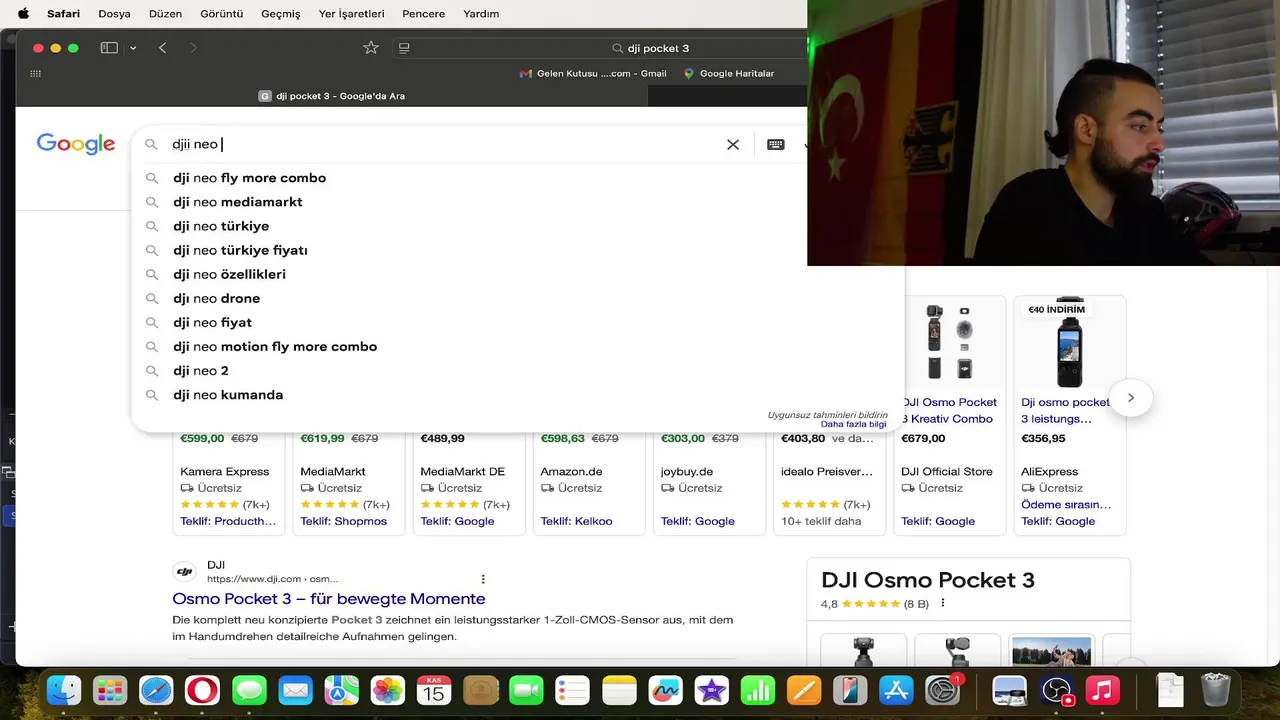Screen dimensions: 1280x720
Task: Open iMovie from the Dock
Action: (711, 690)
